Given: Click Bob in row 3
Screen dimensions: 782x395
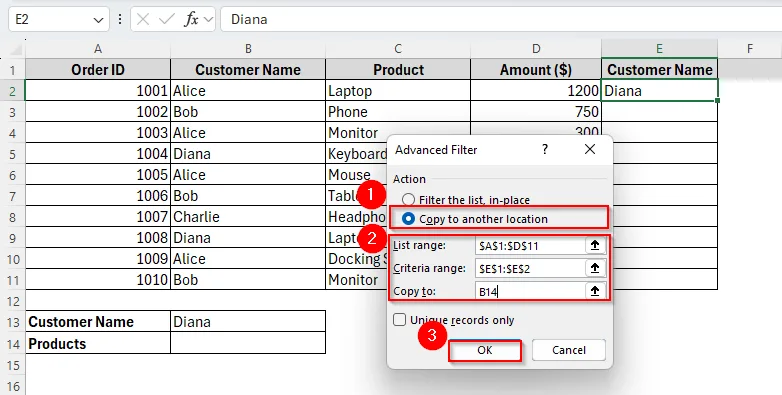Looking at the screenshot, I should pyautogui.click(x=248, y=112).
